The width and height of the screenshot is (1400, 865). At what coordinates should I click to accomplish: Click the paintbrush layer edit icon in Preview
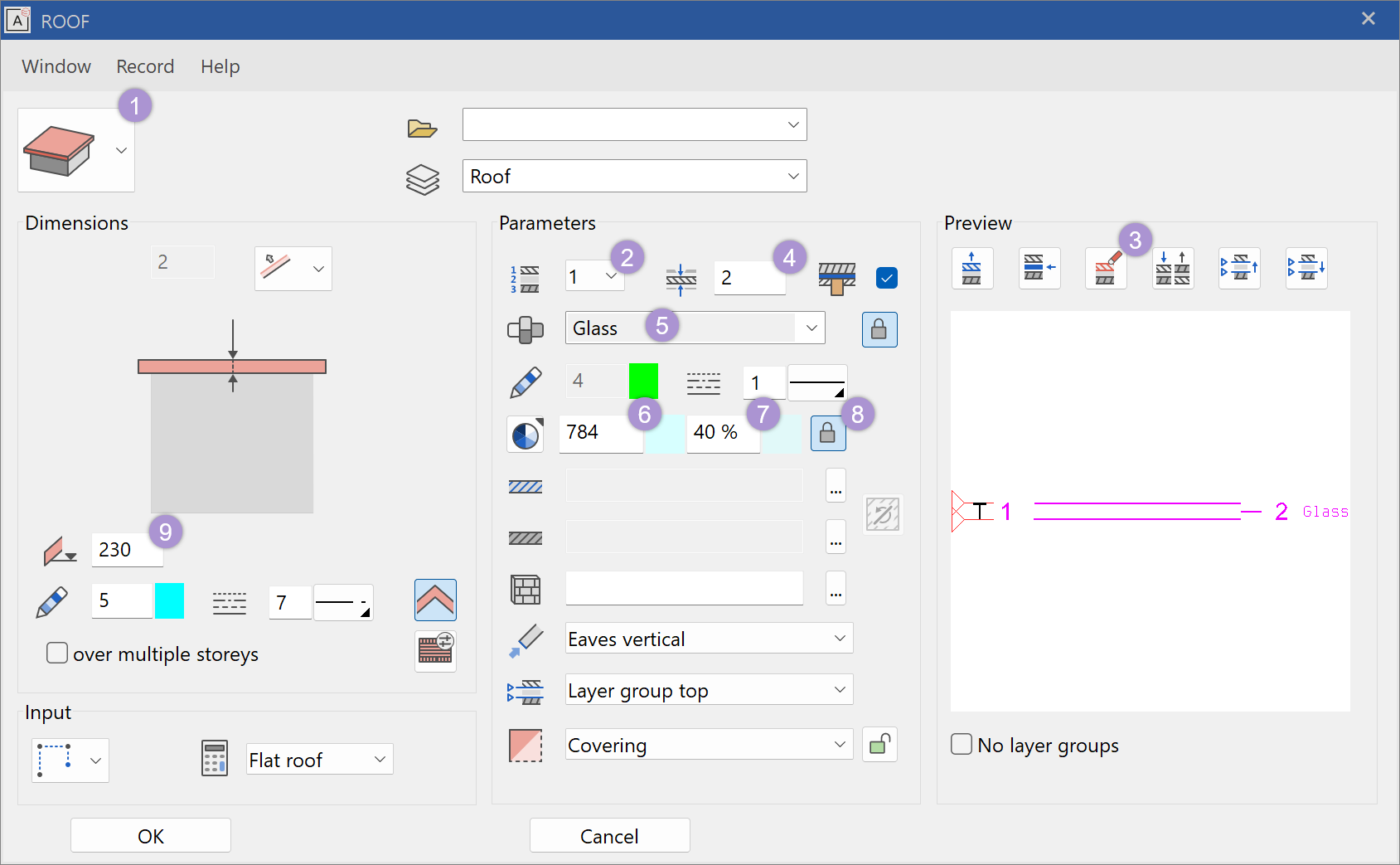tap(1106, 268)
